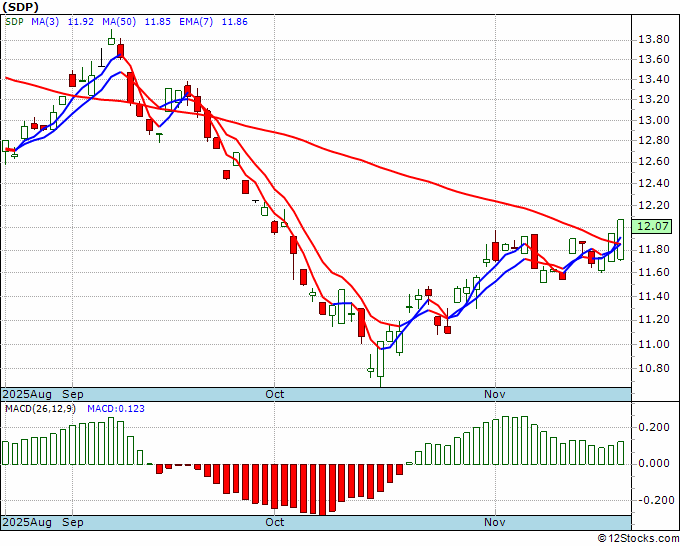This screenshot has width=680, height=546.
Task: Select the MACD:0.123 value readout
Action: pyautogui.click(x=116, y=409)
